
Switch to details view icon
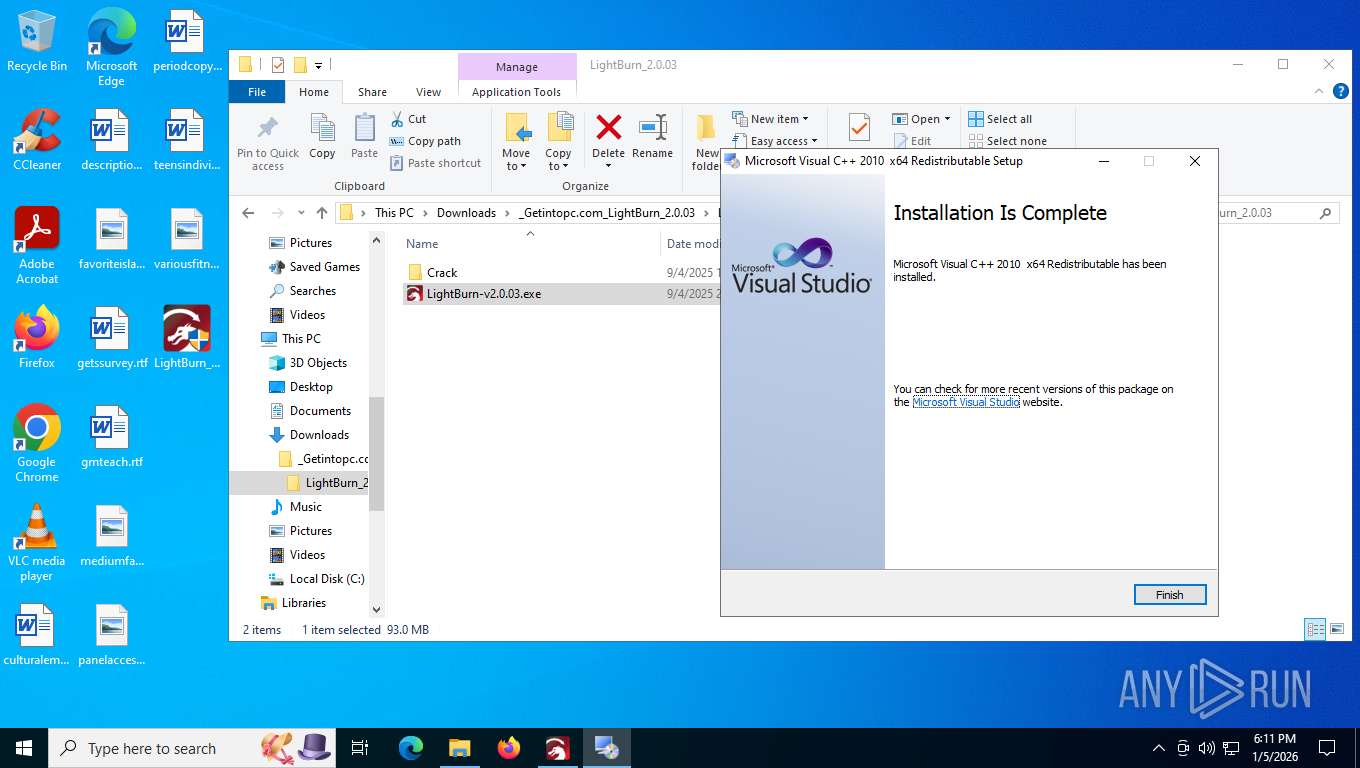1316,629
